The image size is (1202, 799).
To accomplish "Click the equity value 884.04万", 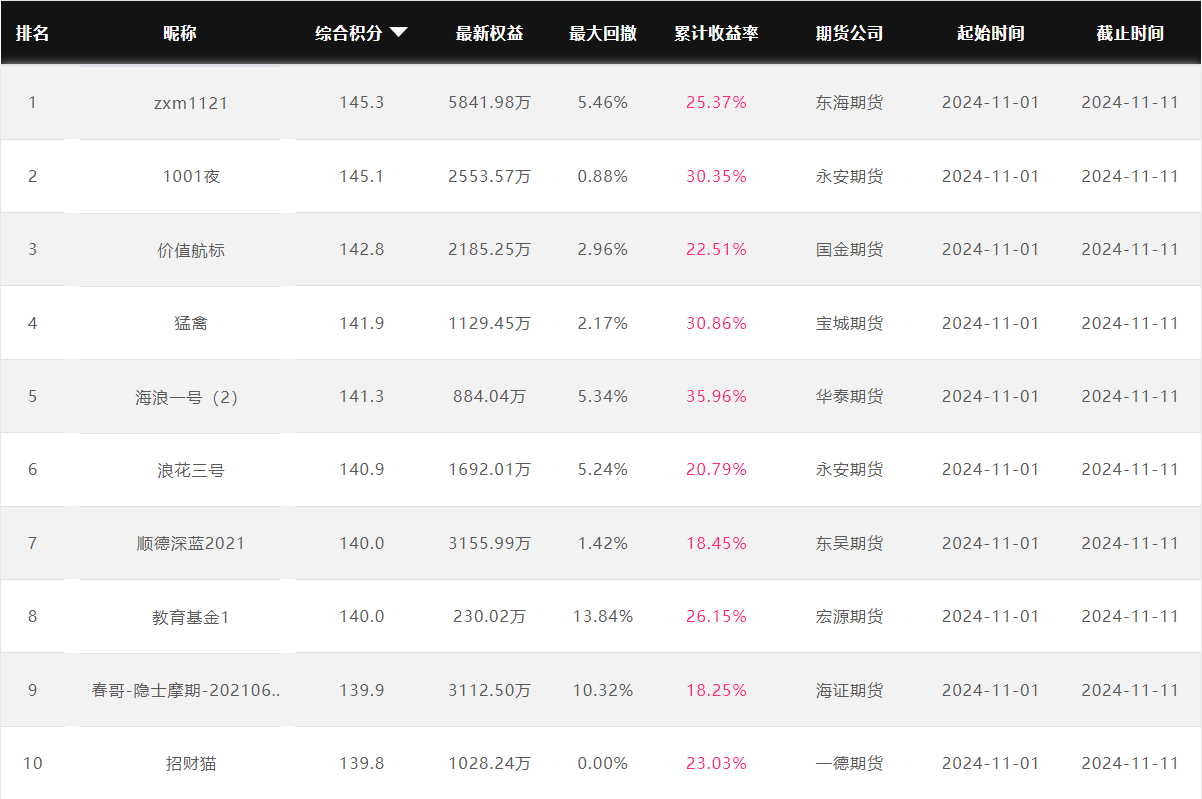I will [x=490, y=396].
